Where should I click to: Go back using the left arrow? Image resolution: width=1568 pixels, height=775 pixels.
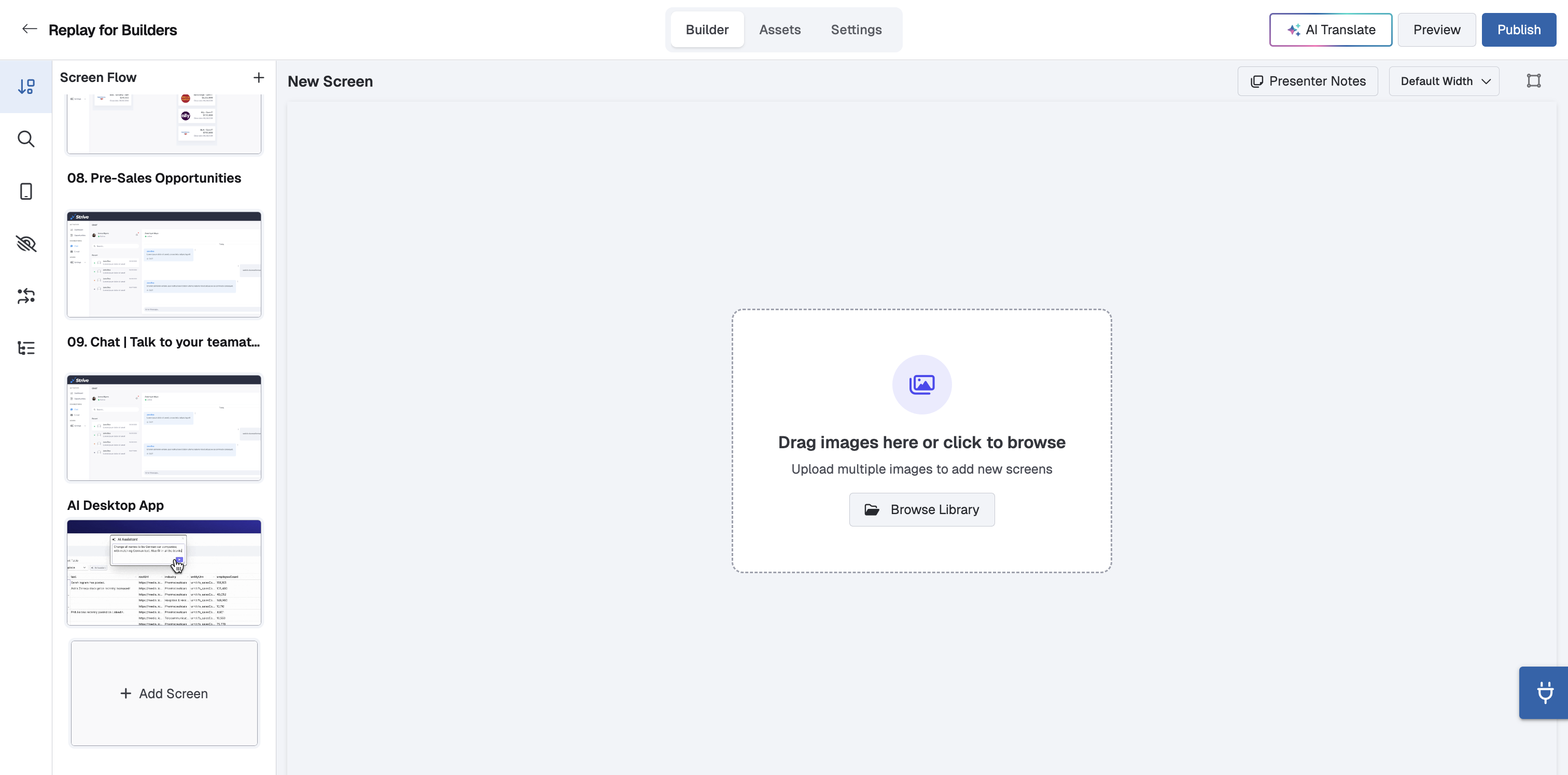[x=29, y=29]
